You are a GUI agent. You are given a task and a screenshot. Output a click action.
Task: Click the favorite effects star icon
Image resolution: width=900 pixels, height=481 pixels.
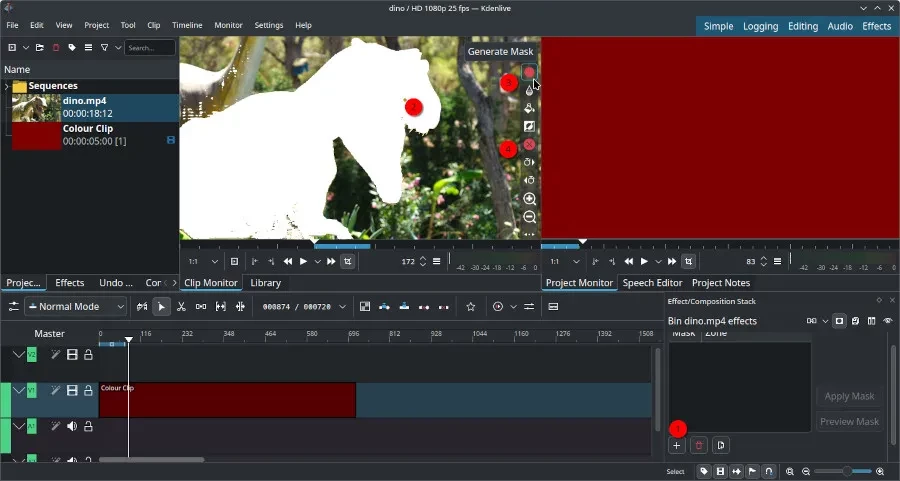pyautogui.click(x=471, y=307)
